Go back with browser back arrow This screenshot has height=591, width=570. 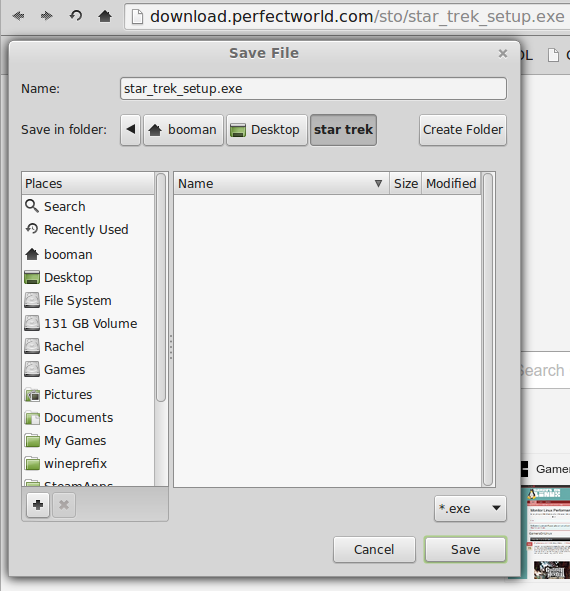18,16
